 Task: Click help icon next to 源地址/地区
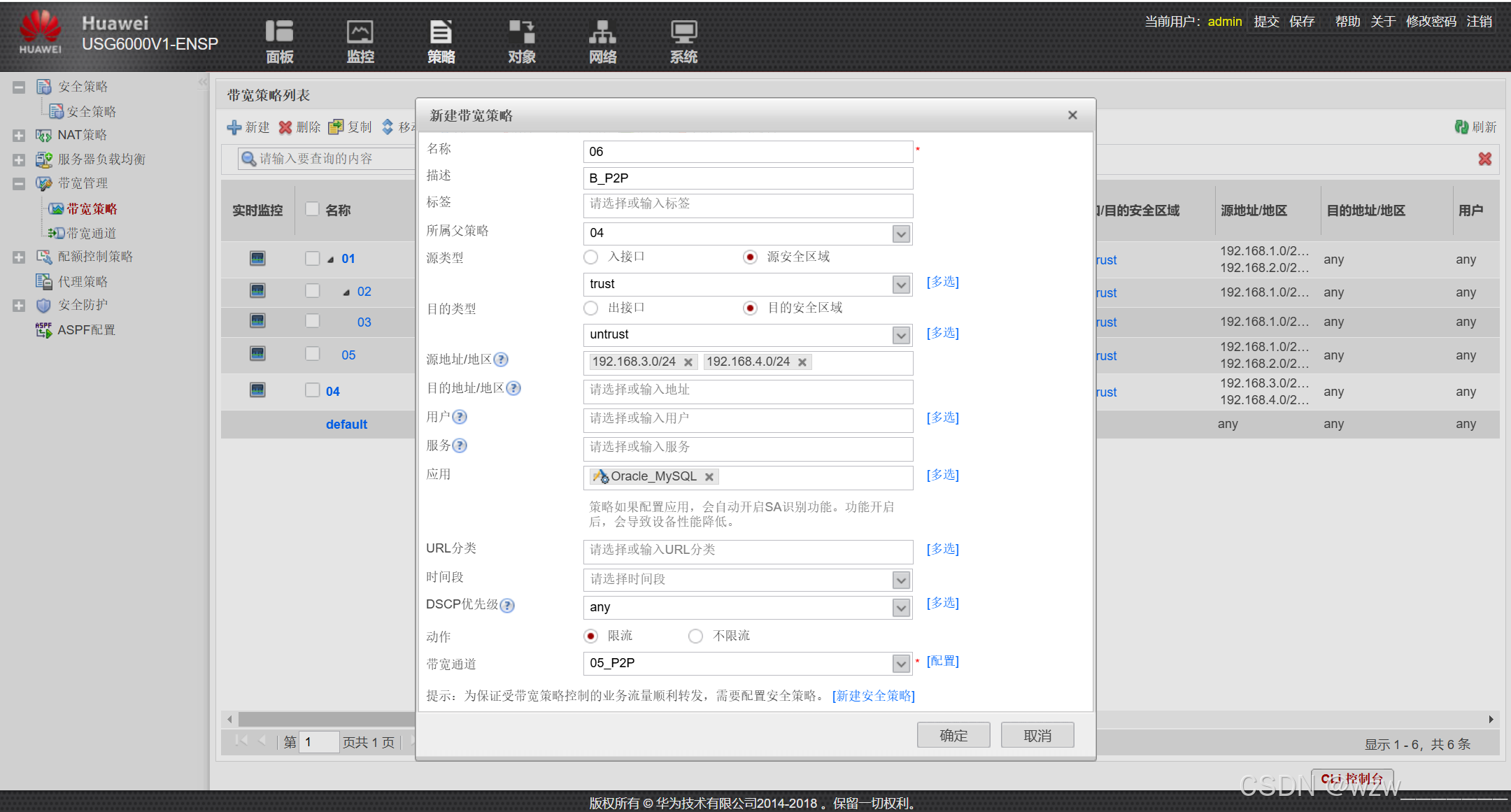pyautogui.click(x=501, y=359)
